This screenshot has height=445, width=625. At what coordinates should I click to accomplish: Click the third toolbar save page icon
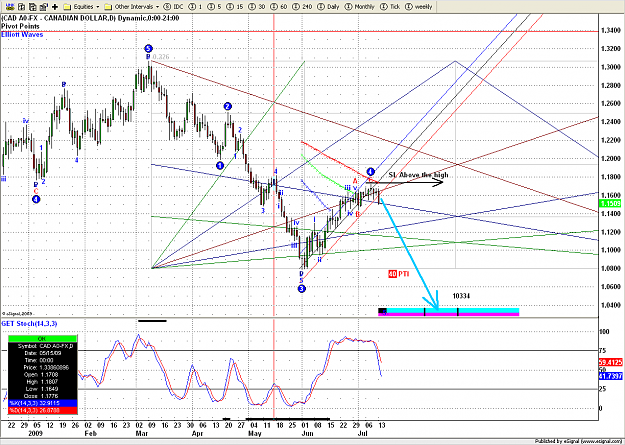[x=33, y=6]
